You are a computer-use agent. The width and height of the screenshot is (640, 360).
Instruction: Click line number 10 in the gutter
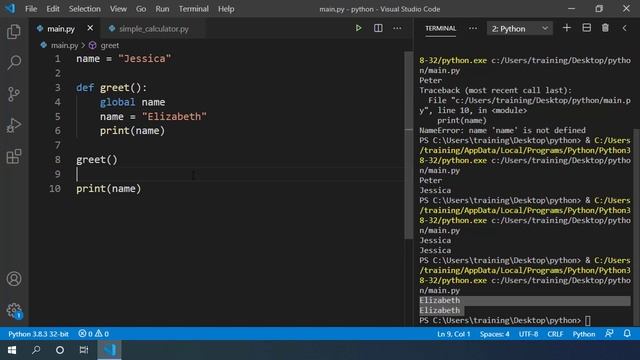coord(55,189)
